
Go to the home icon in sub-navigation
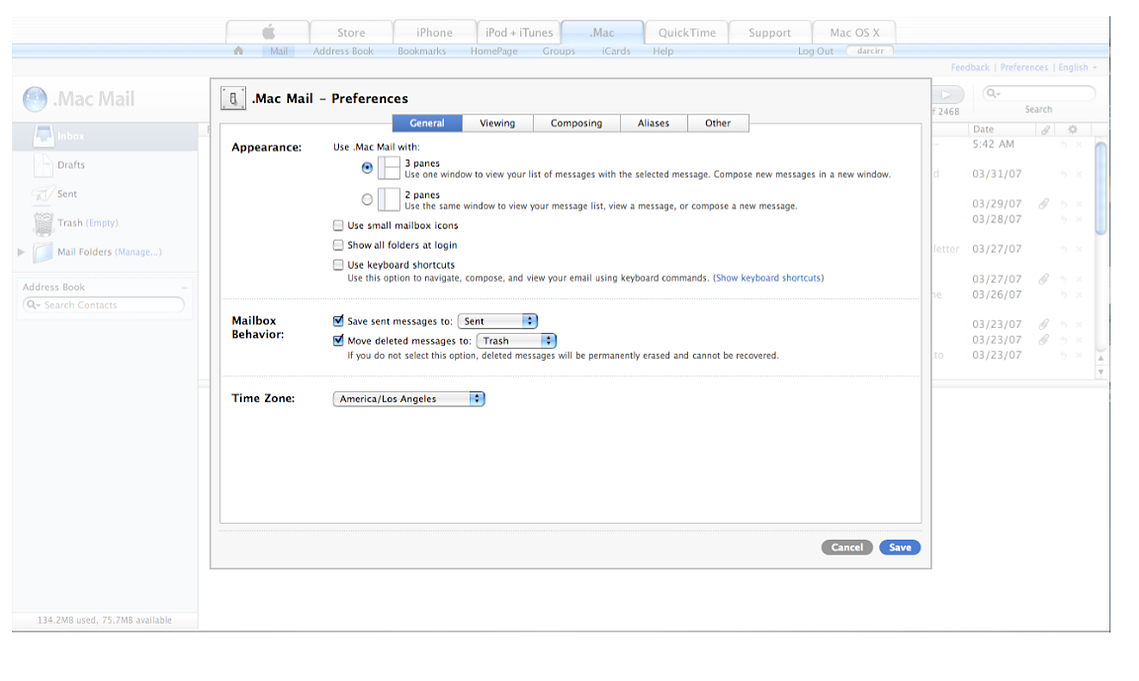[238, 51]
